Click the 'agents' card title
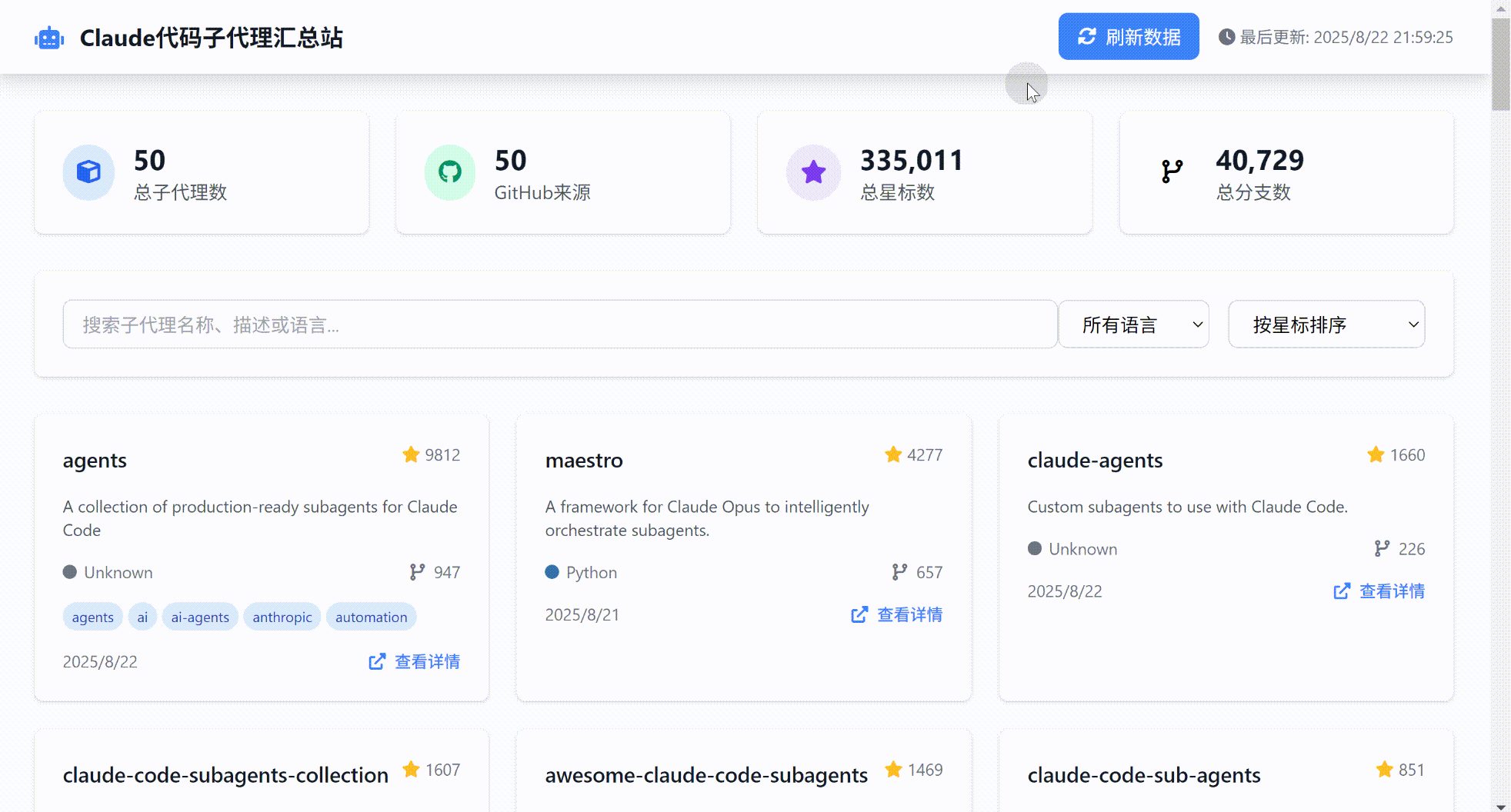The image size is (1511, 812). point(95,460)
